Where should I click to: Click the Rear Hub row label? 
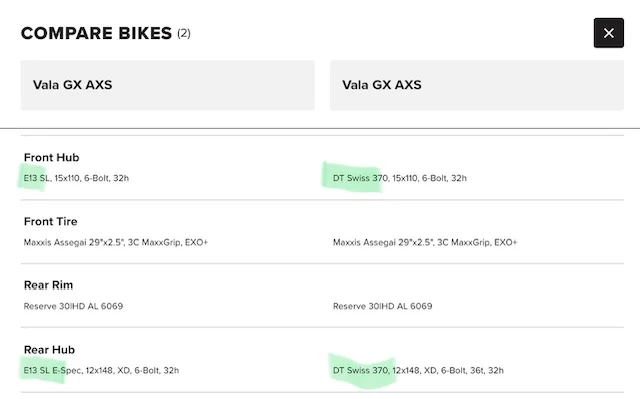(49, 350)
